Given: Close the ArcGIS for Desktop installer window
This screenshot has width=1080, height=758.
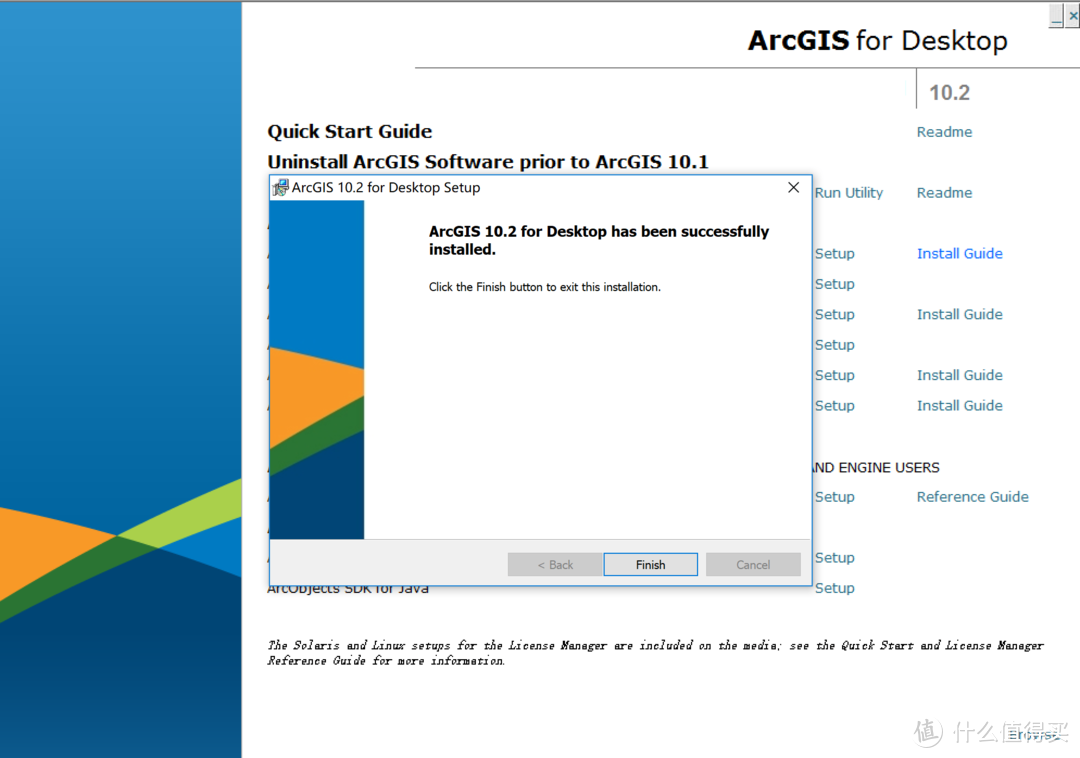Looking at the screenshot, I should [1072, 15].
